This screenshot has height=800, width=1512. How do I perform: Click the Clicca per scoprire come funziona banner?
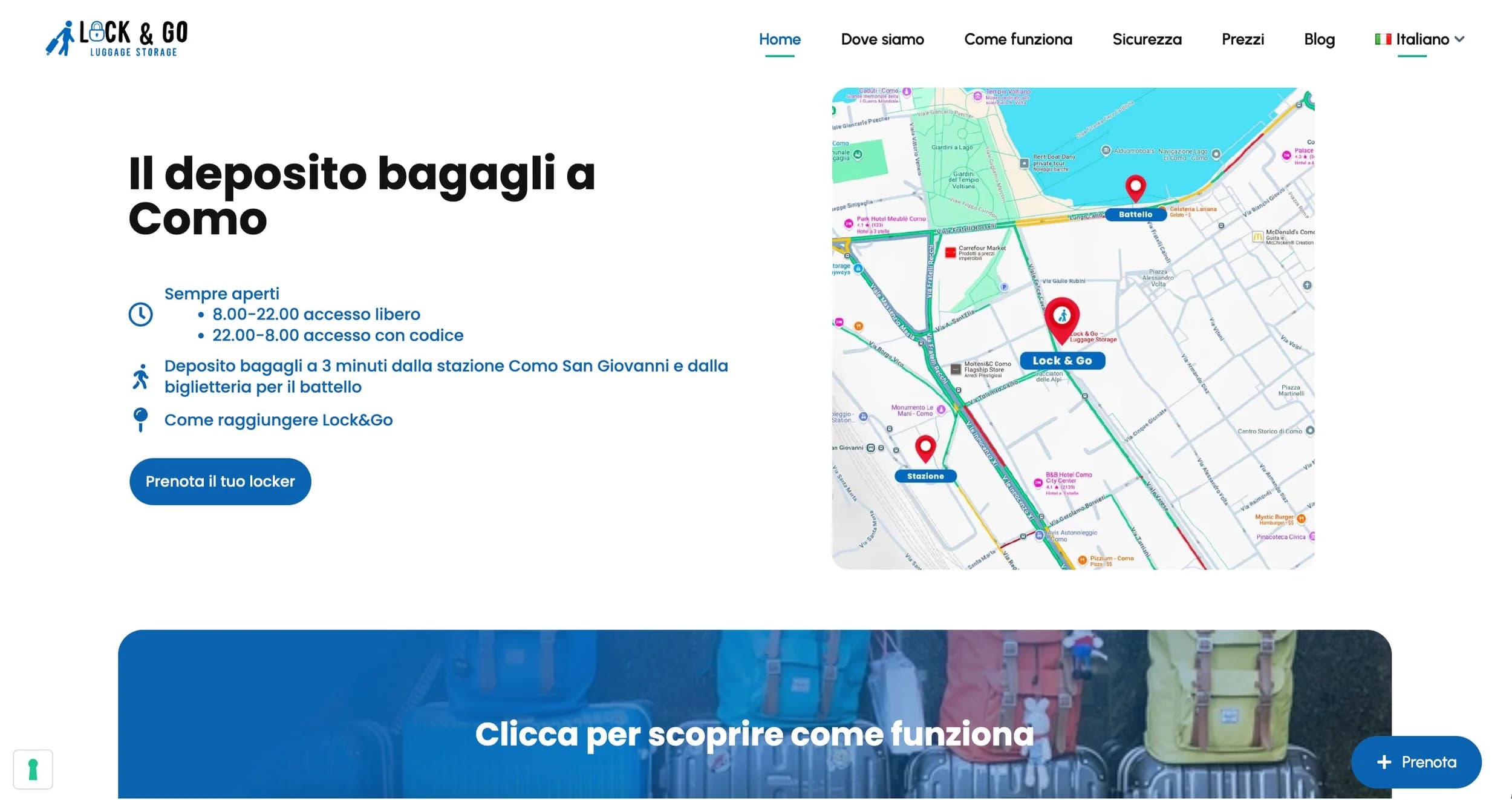(754, 733)
